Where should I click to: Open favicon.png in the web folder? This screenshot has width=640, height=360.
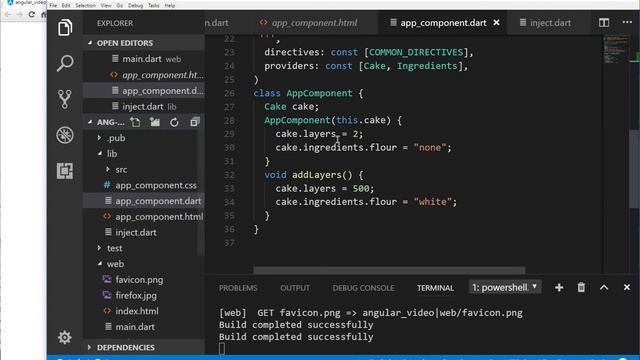click(x=144, y=280)
